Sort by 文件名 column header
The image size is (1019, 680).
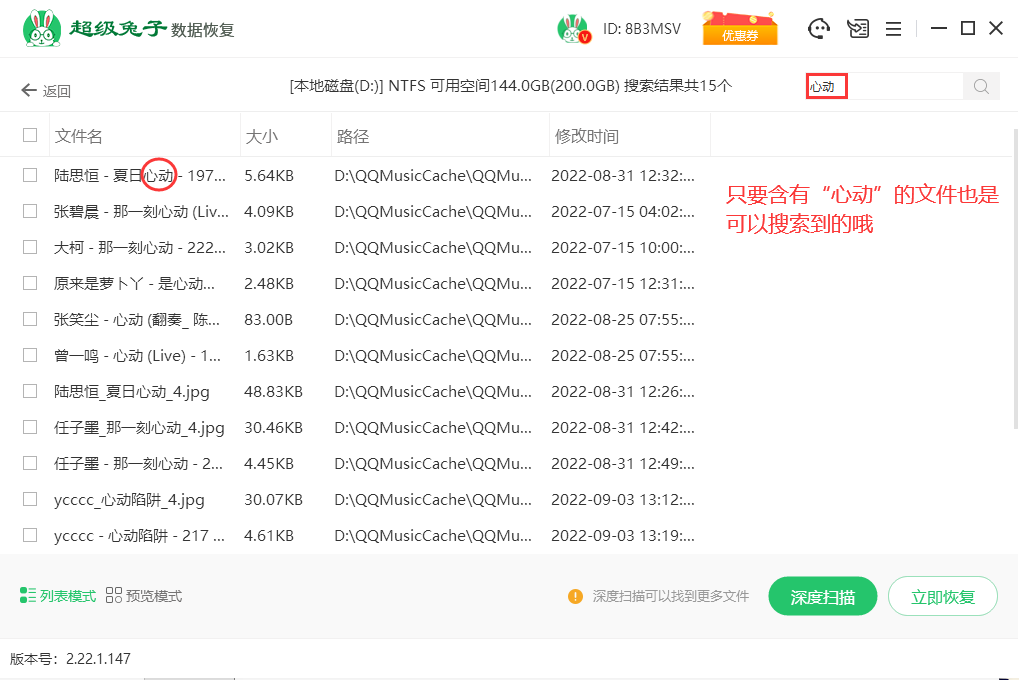point(79,136)
